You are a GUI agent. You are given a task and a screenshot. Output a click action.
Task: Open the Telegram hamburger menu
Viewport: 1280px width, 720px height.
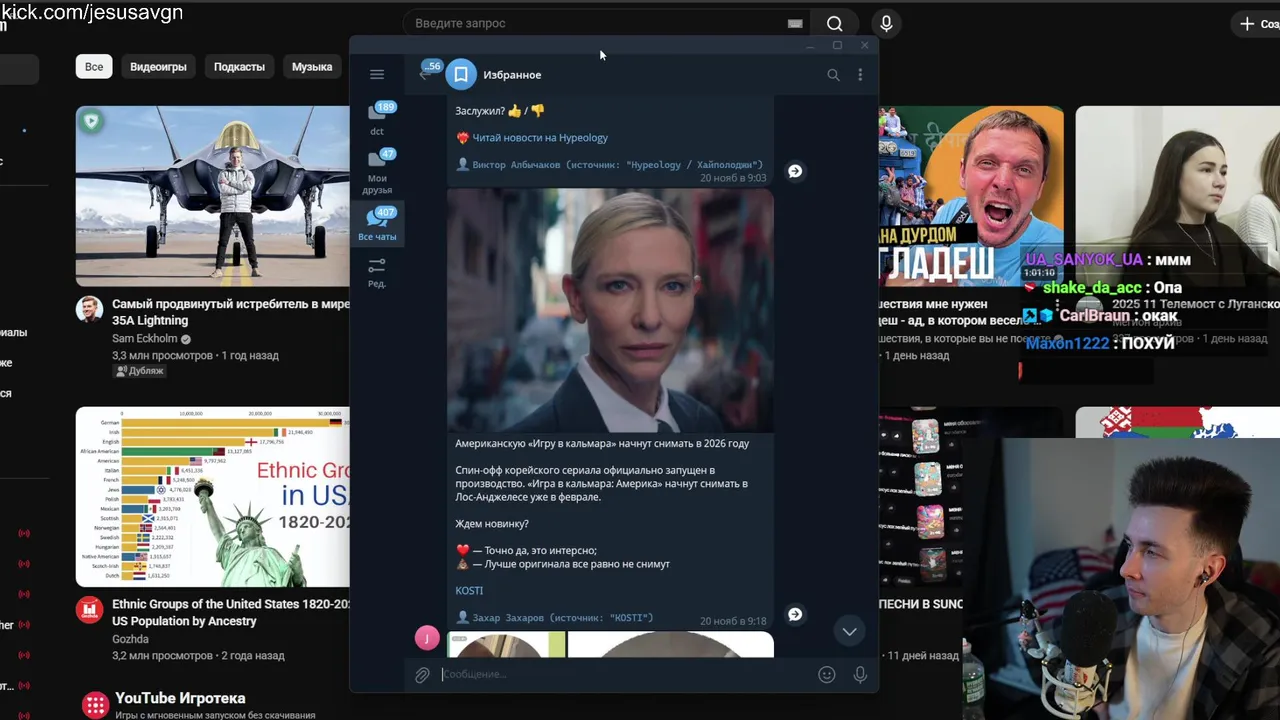[x=377, y=74]
